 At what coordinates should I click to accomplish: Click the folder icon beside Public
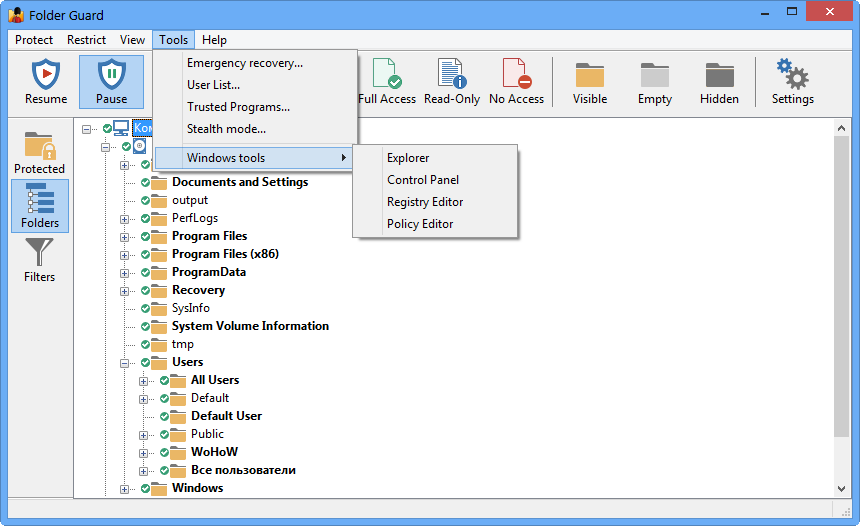178,435
